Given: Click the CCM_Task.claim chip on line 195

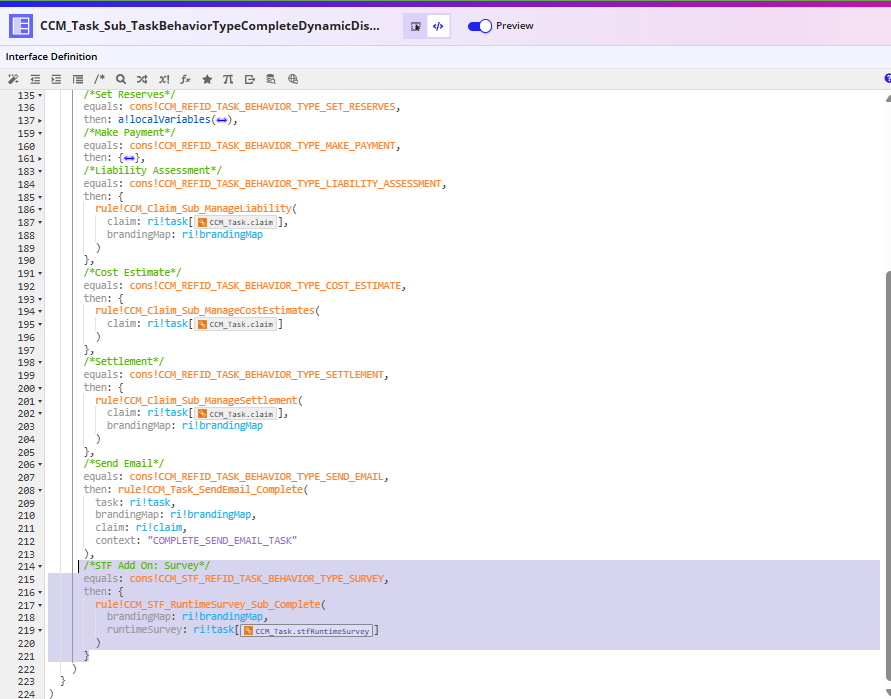Looking at the screenshot, I should pos(236,324).
